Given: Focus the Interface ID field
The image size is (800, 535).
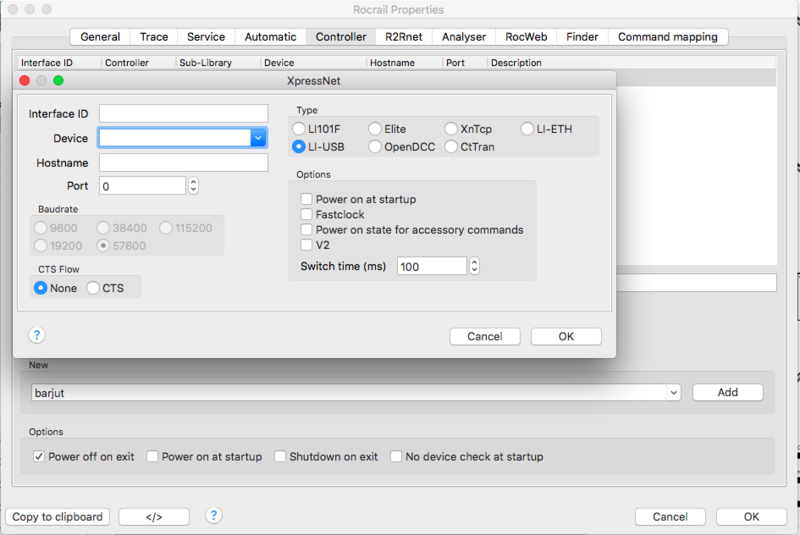Looking at the screenshot, I should point(184,113).
